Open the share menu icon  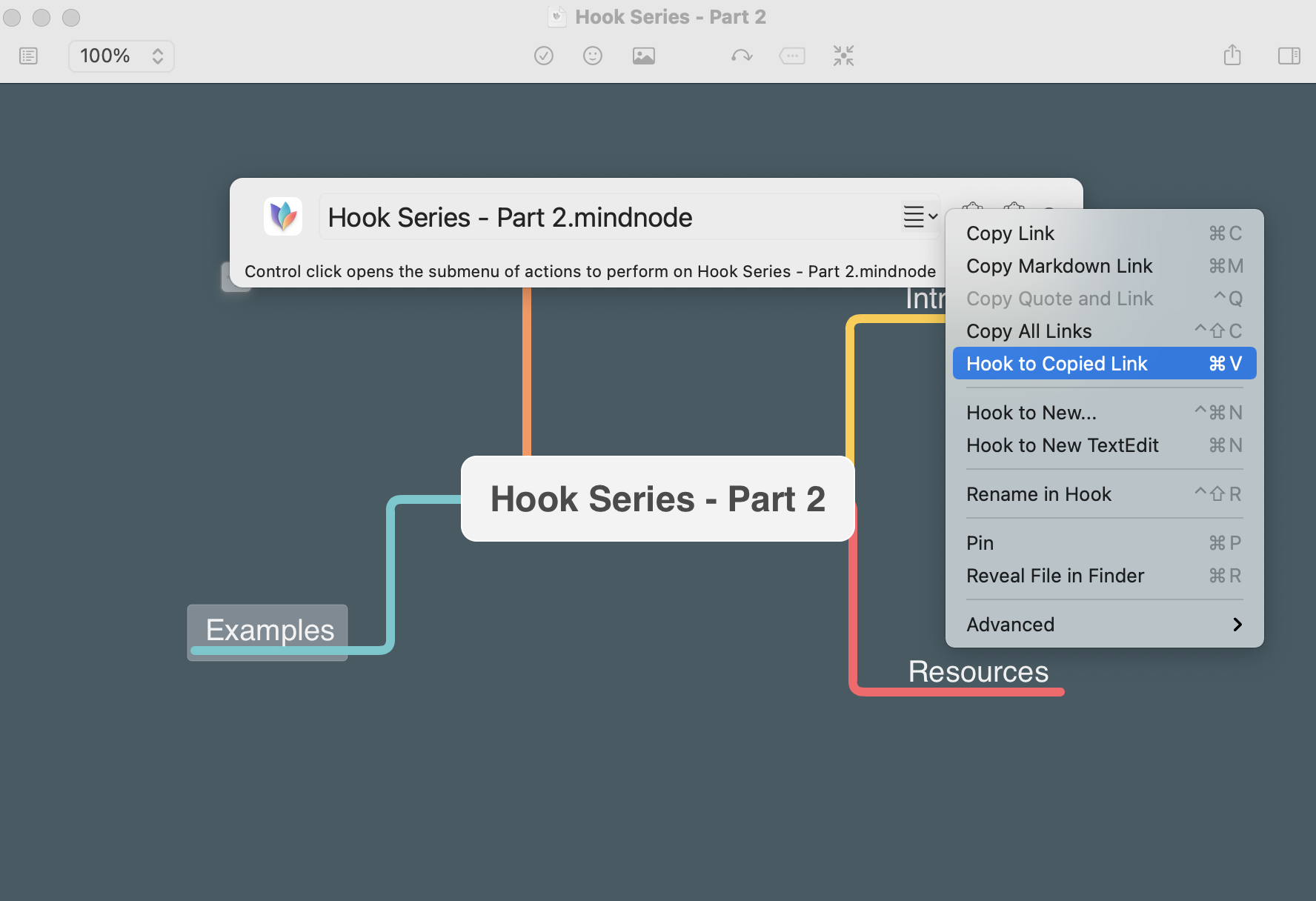tap(1232, 55)
